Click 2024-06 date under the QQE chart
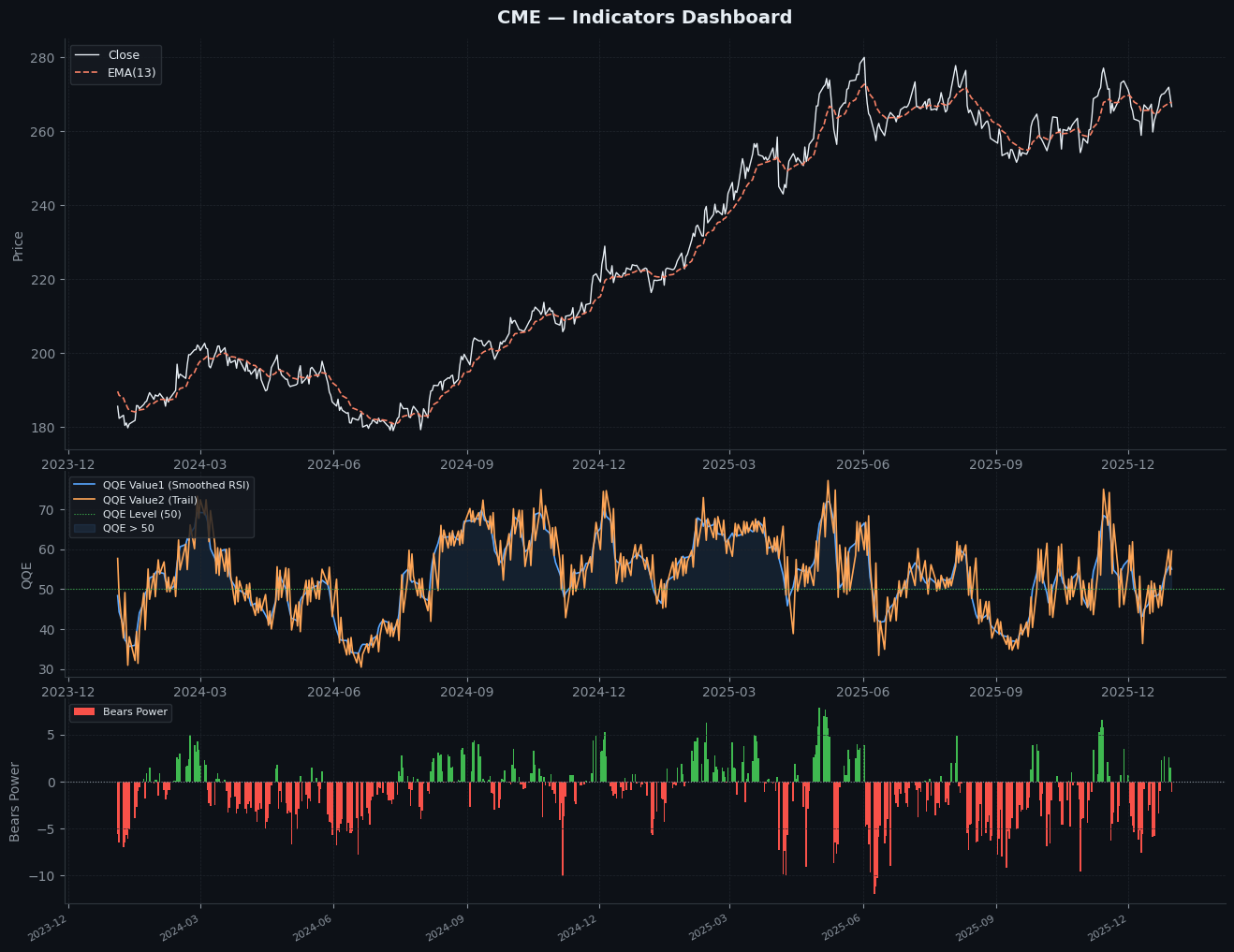Screen dimensions: 1234x952 click(333, 692)
